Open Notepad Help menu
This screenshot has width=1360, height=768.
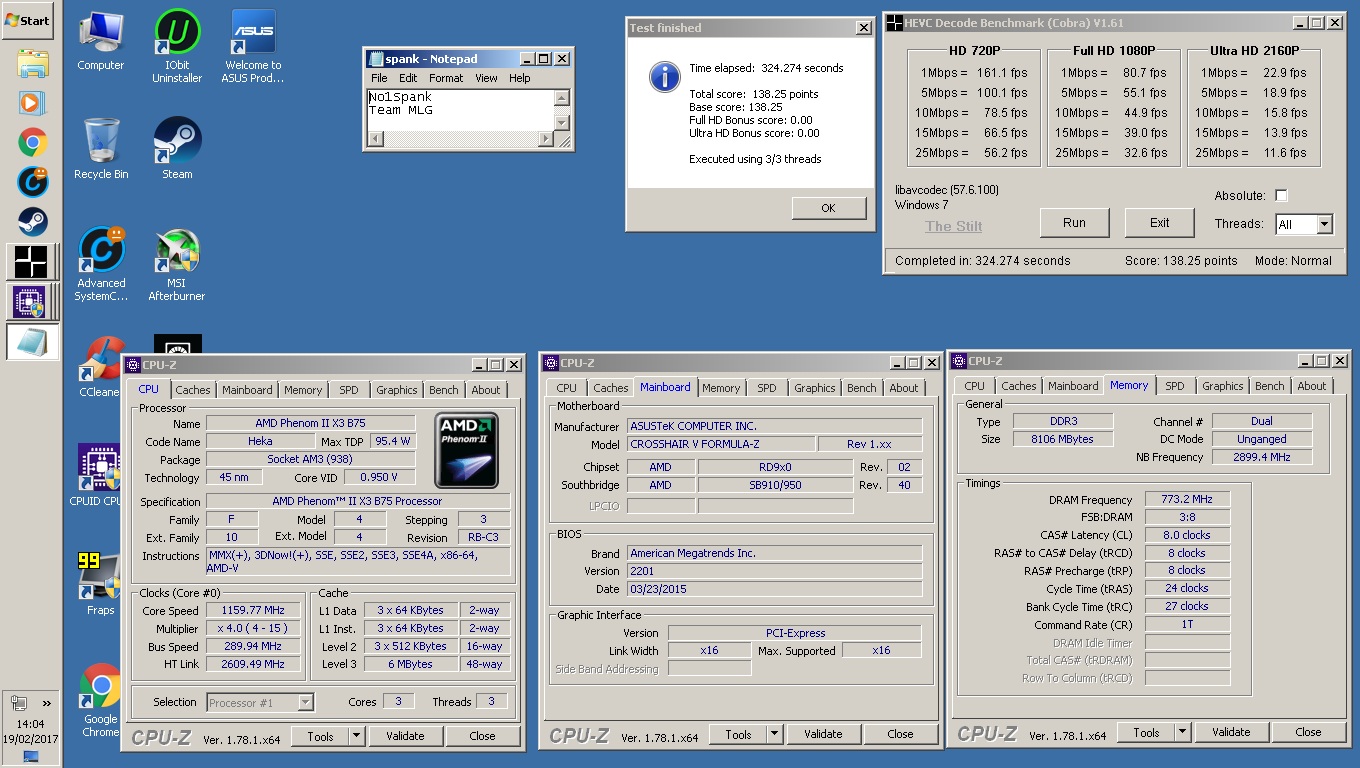[519, 78]
